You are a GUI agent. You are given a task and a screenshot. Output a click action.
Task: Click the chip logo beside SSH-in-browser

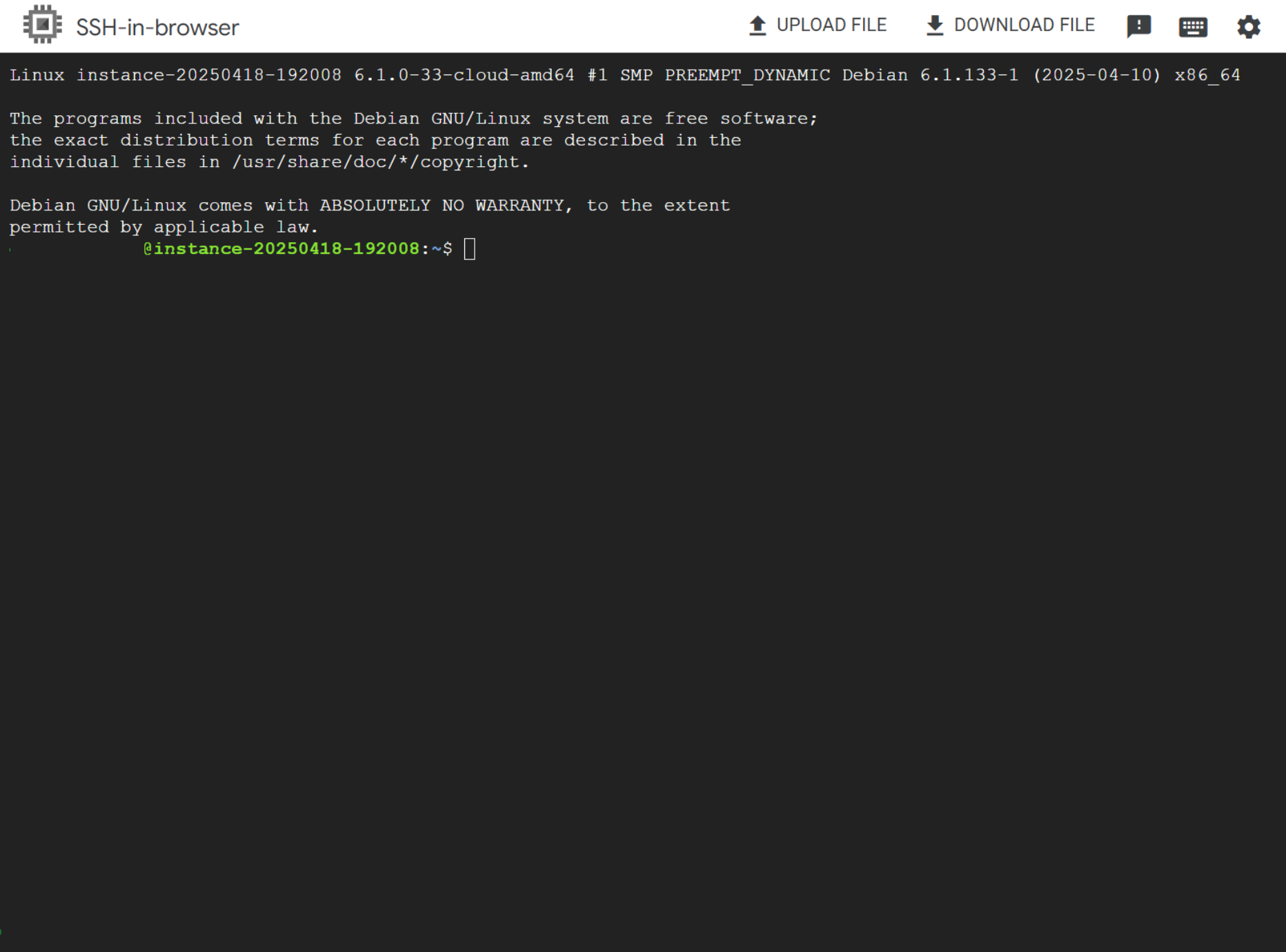pyautogui.click(x=43, y=25)
